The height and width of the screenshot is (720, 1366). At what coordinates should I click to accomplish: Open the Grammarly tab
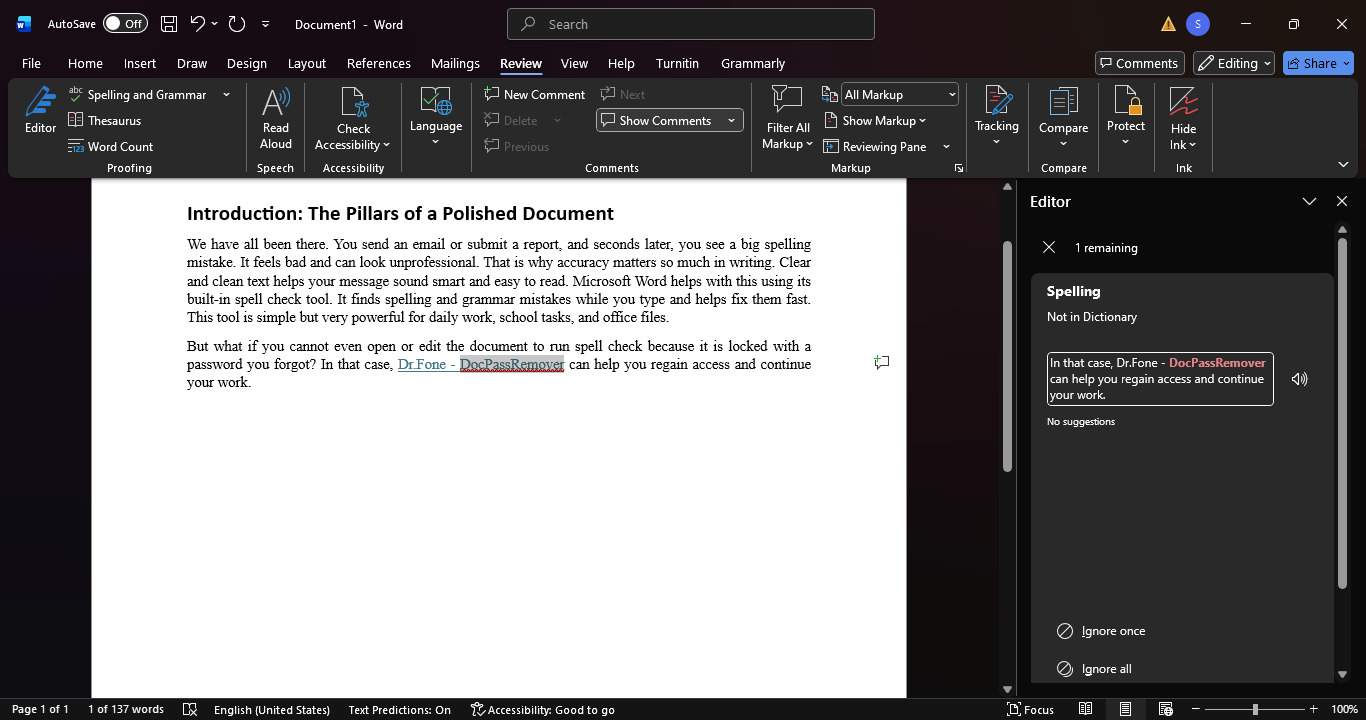click(752, 62)
